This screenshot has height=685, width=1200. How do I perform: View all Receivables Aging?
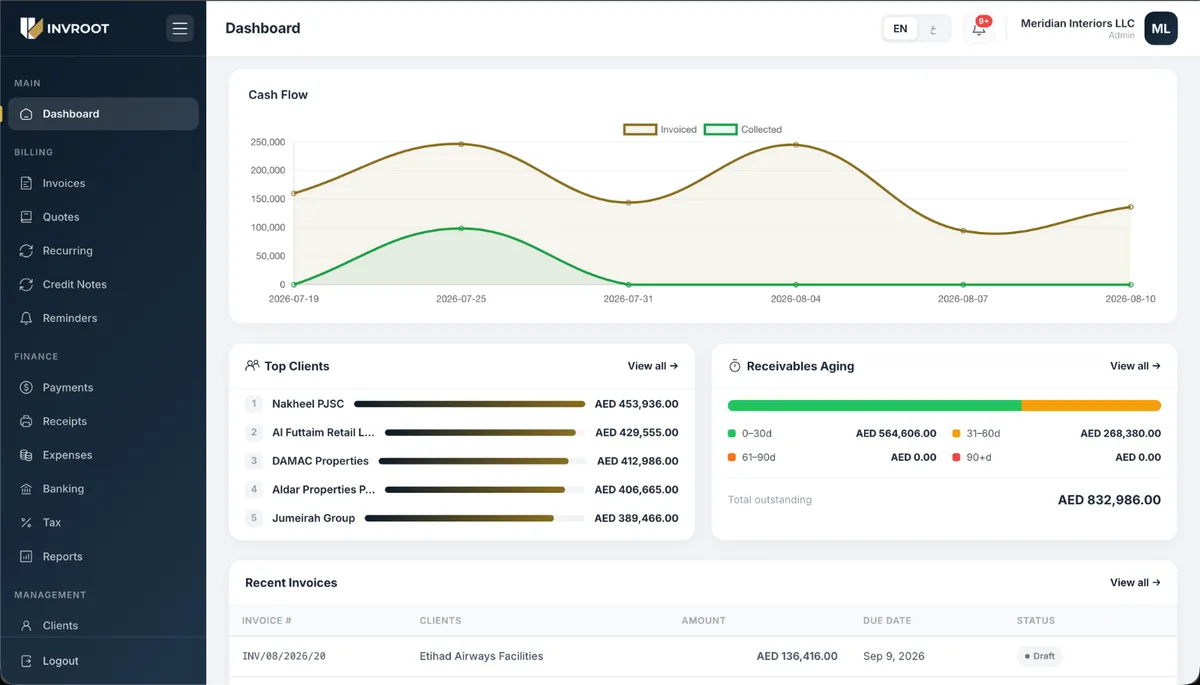tap(1135, 366)
